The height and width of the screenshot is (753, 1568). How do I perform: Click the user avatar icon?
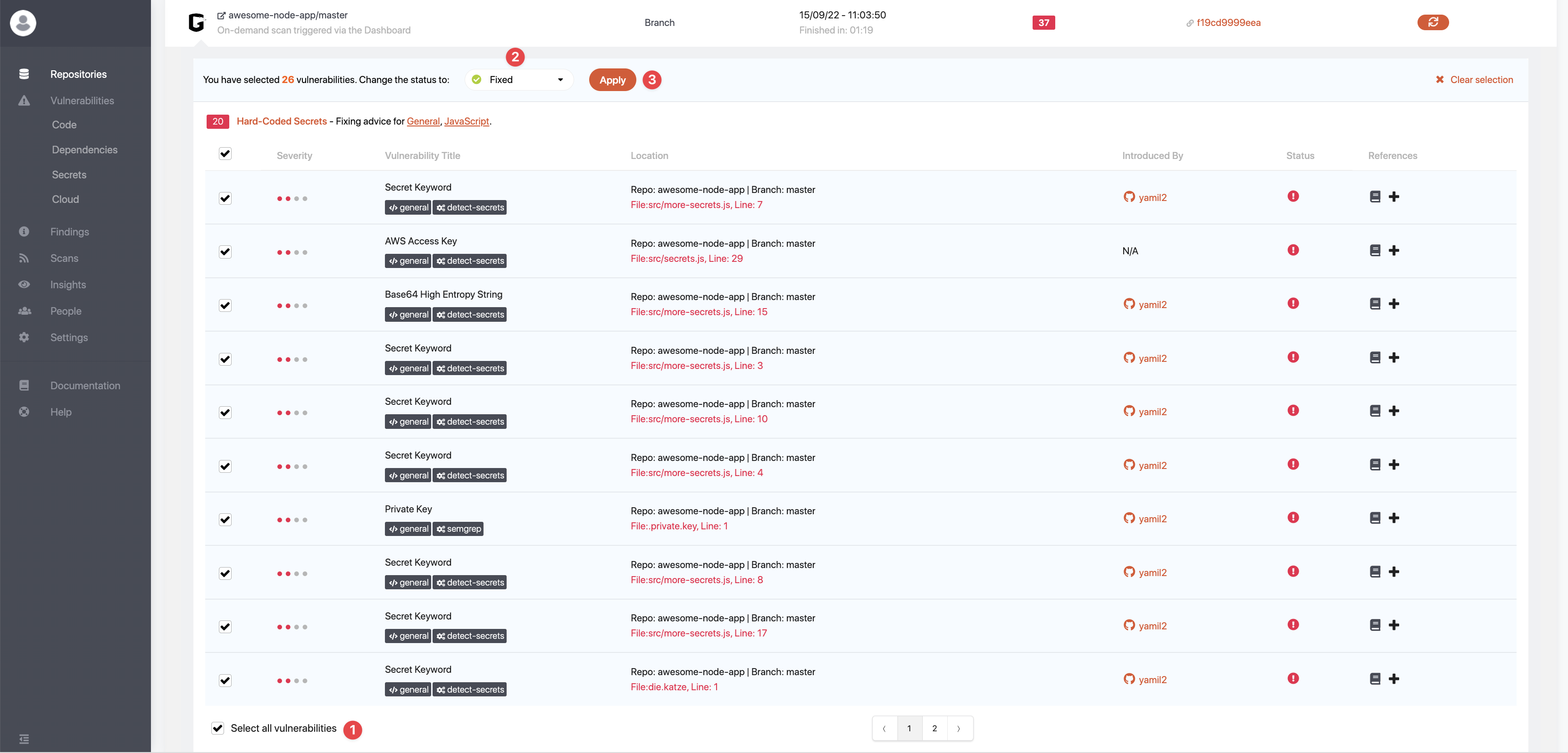[23, 23]
